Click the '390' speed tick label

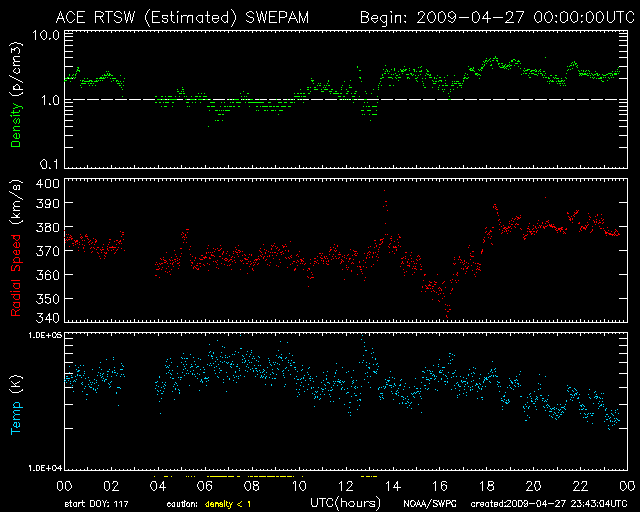(48, 203)
